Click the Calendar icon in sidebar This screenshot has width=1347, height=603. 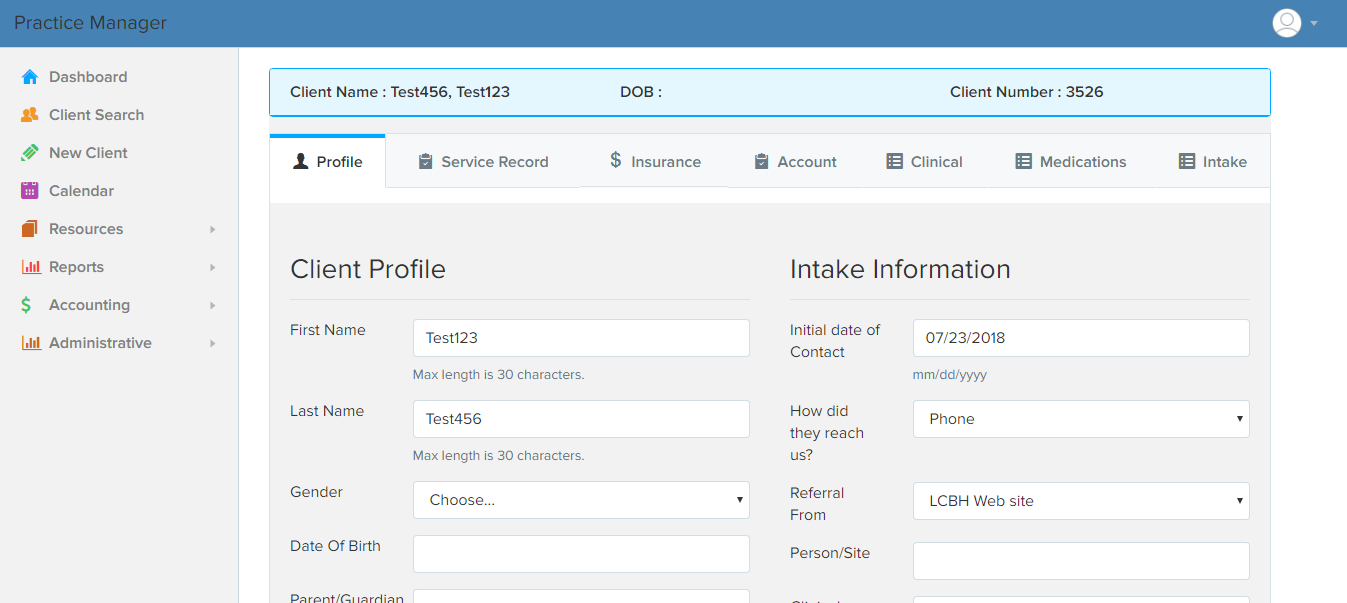pos(30,191)
